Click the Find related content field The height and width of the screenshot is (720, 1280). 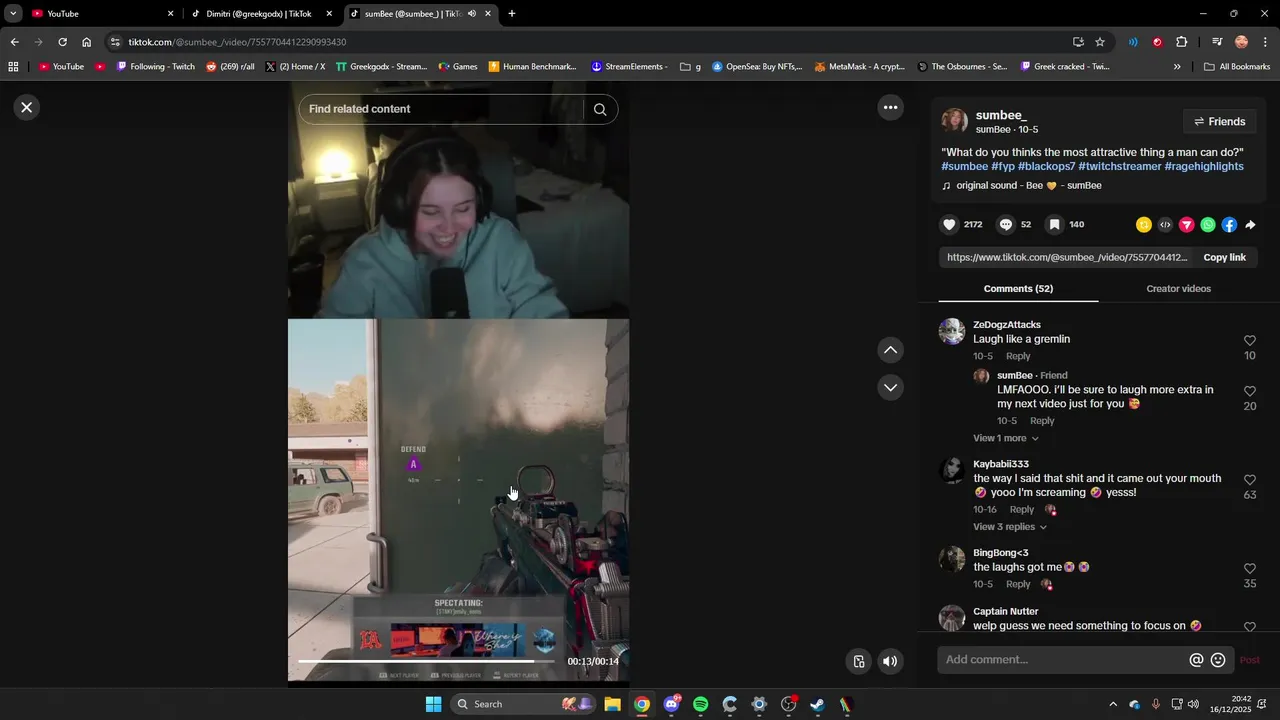pos(440,109)
